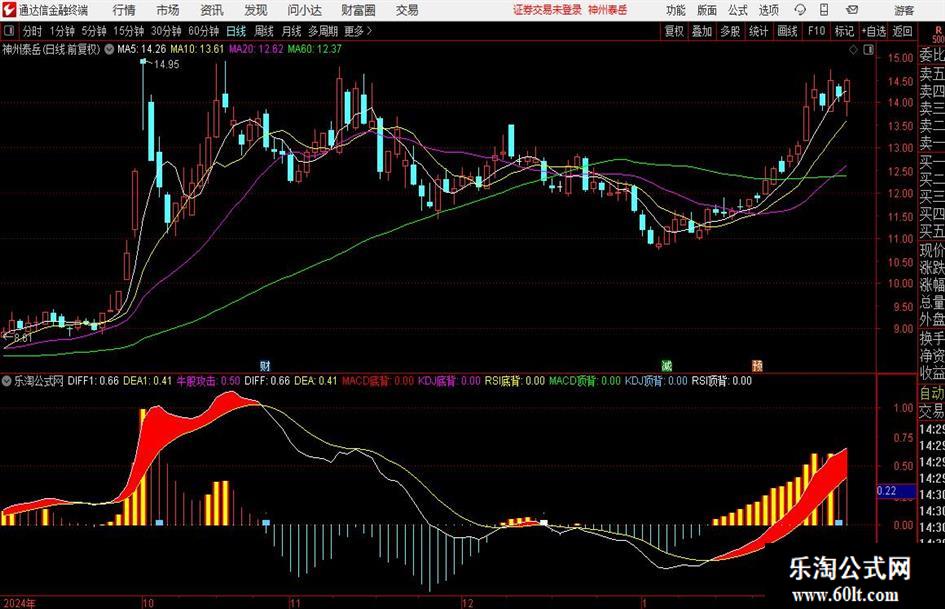
Task: Switch to 分时 chart tab
Action: (x=33, y=31)
